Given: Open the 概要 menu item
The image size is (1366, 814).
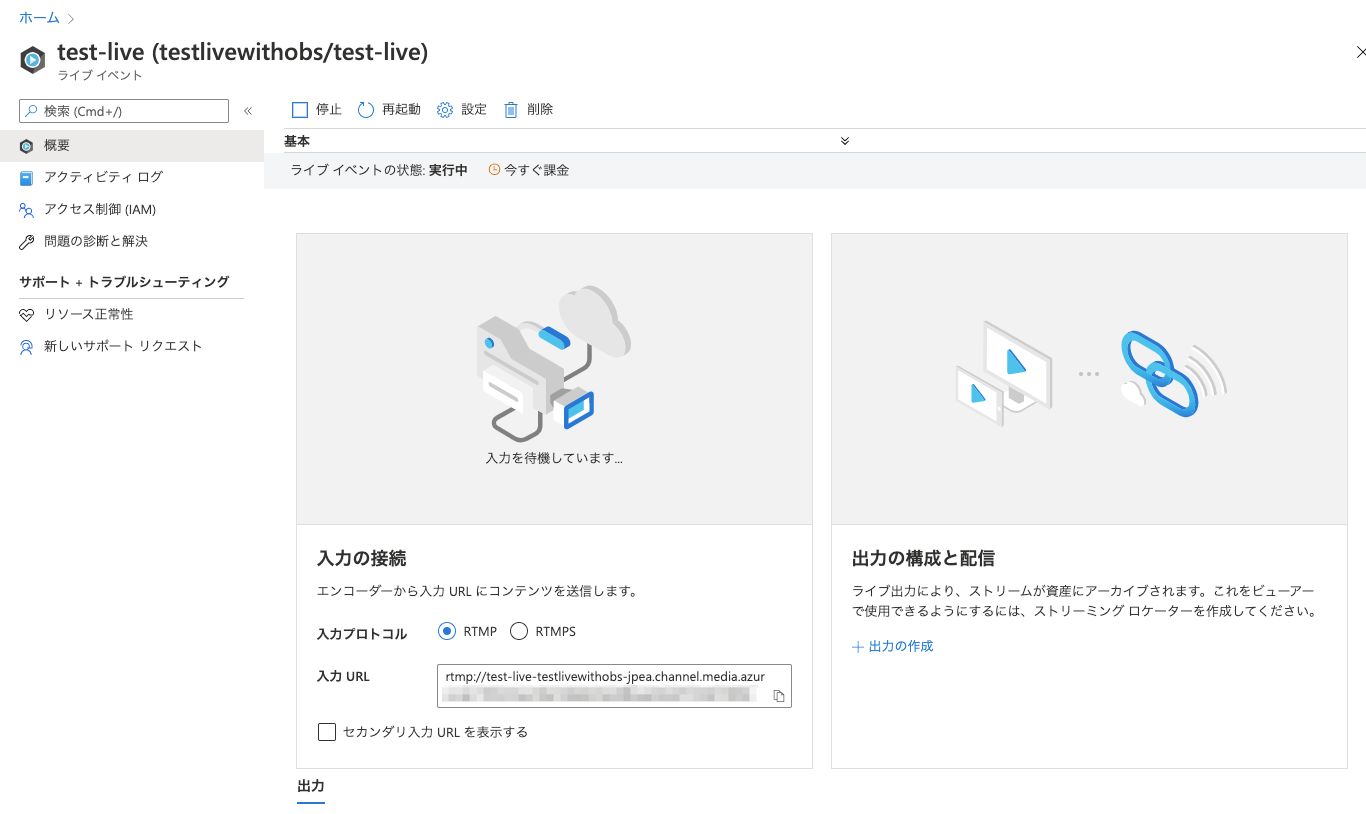Looking at the screenshot, I should click(132, 146).
